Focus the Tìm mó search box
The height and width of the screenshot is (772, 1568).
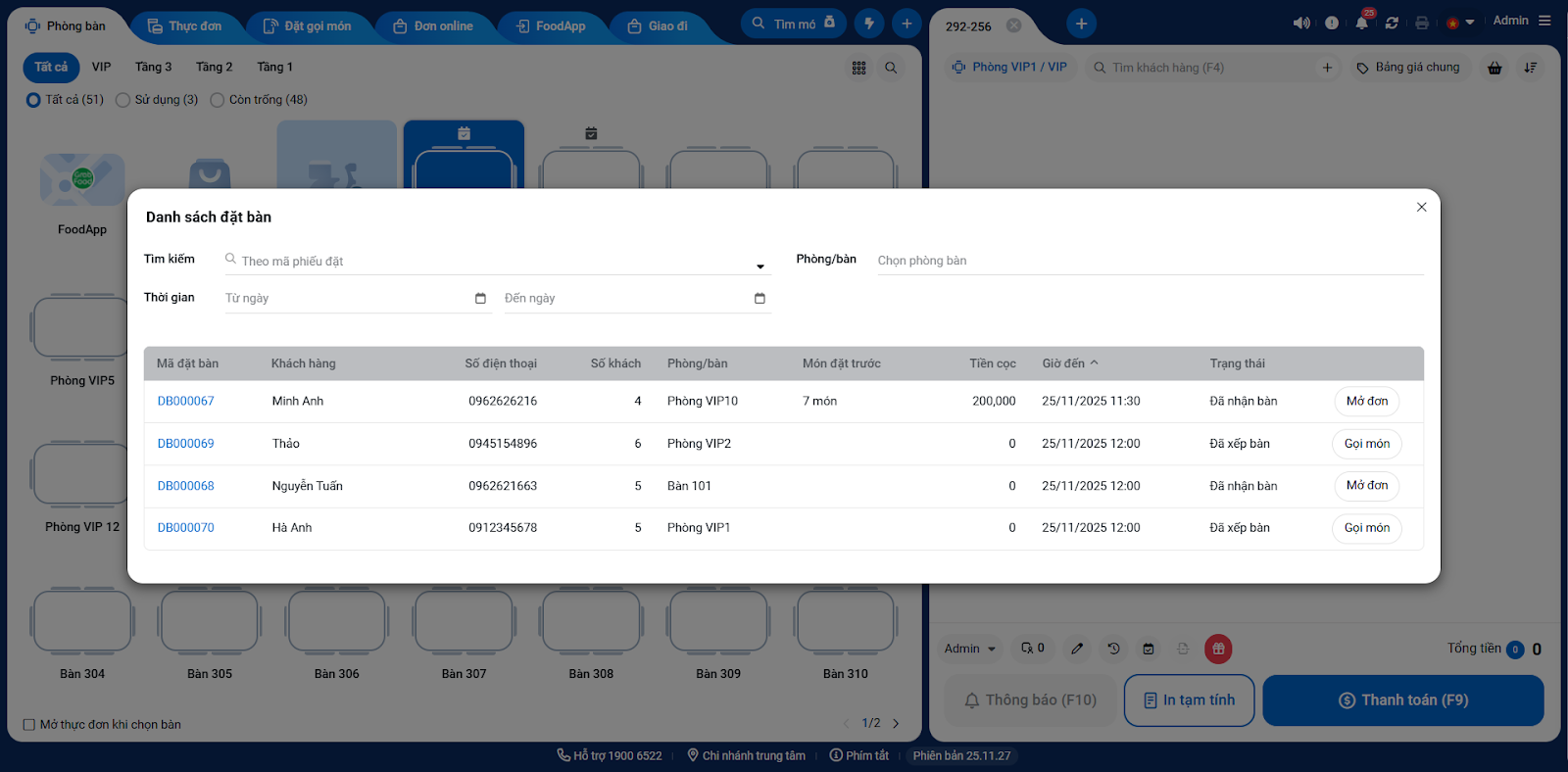tap(794, 24)
